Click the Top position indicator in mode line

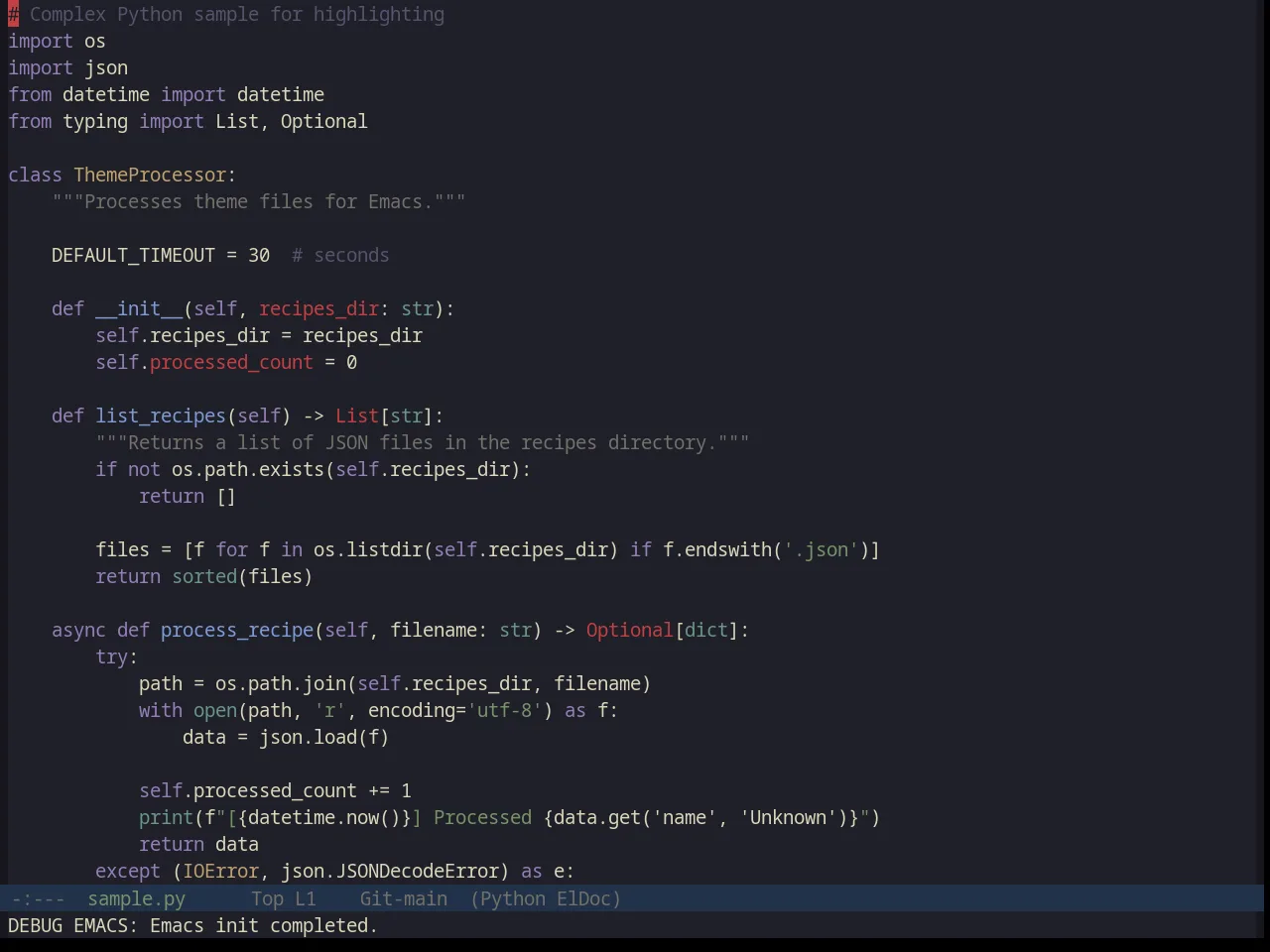pos(267,898)
